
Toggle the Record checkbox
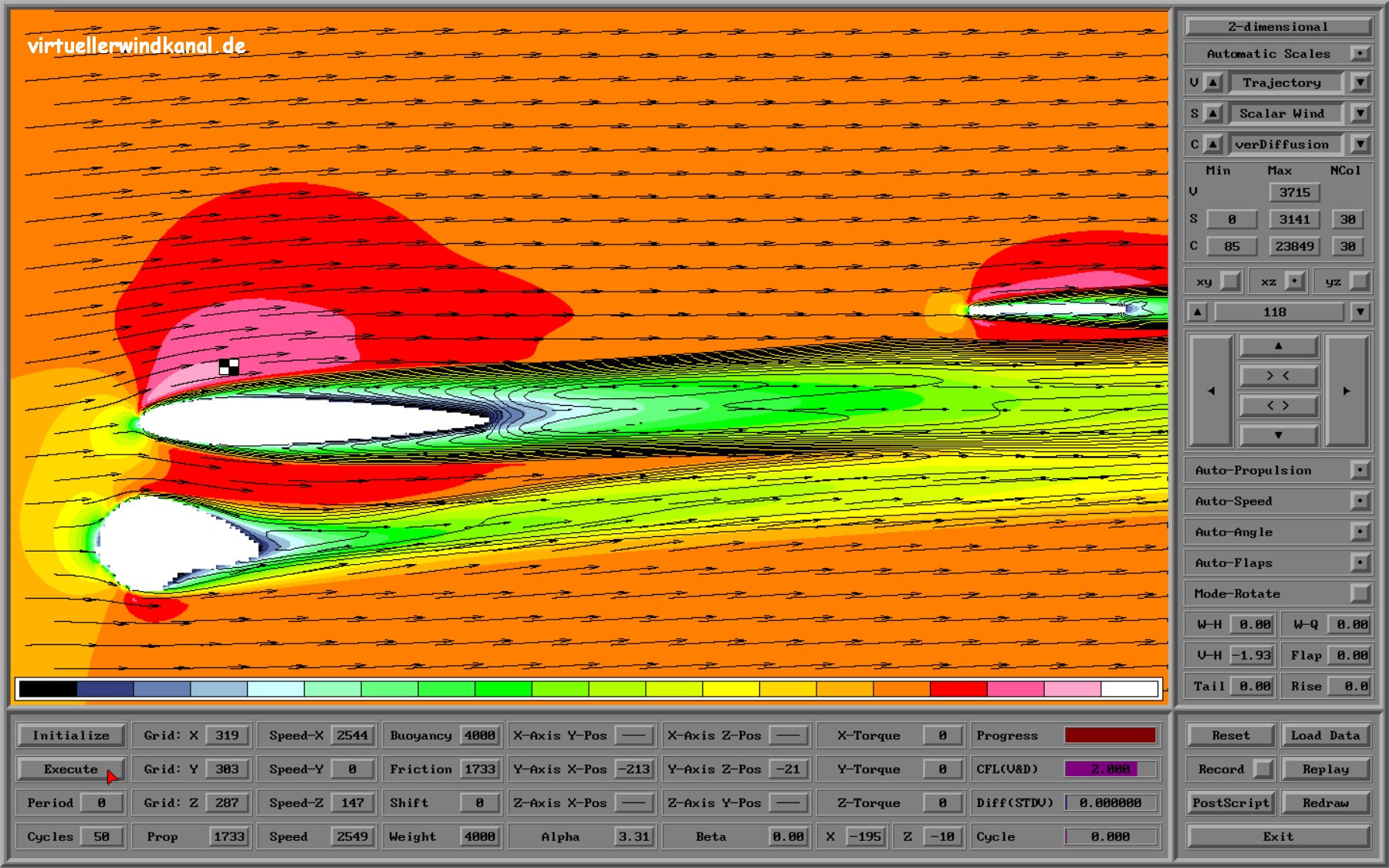[x=1262, y=769]
